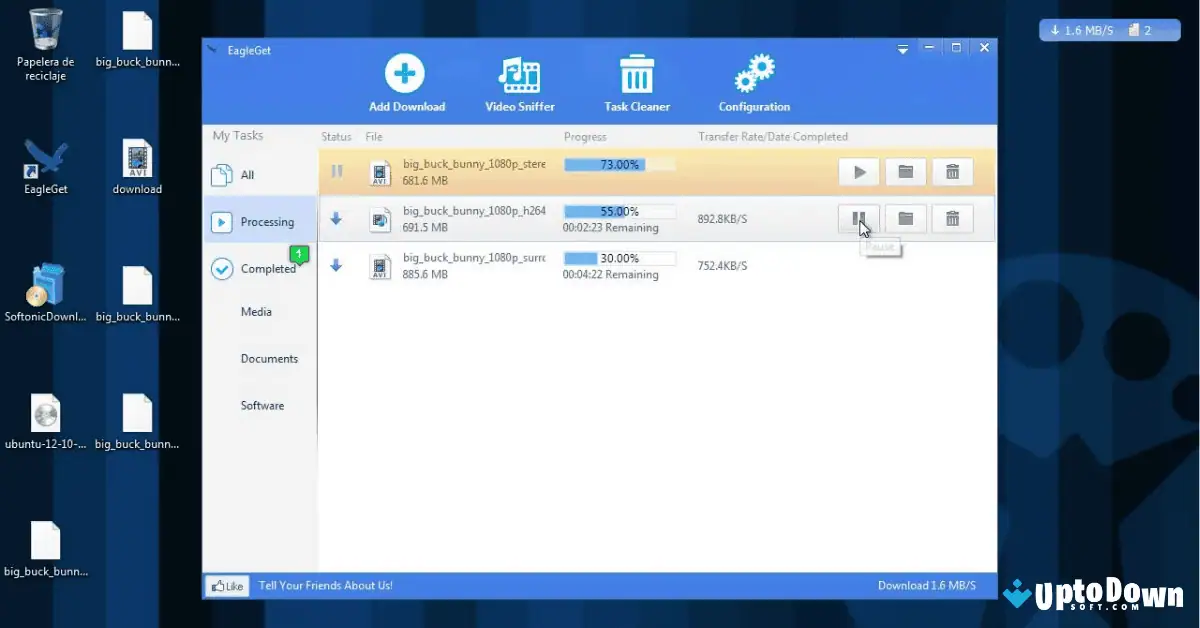
Task: Toggle pause state of the first task's status icon
Action: tap(336, 171)
